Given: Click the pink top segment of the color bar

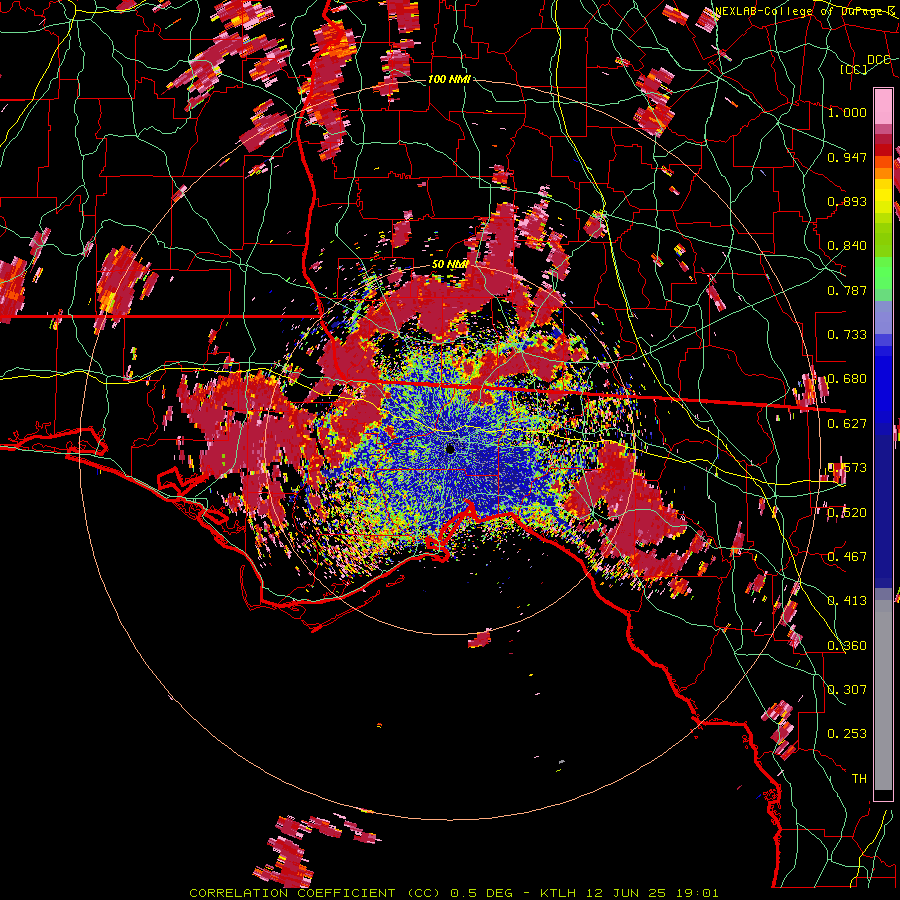Looking at the screenshot, I should (x=883, y=106).
